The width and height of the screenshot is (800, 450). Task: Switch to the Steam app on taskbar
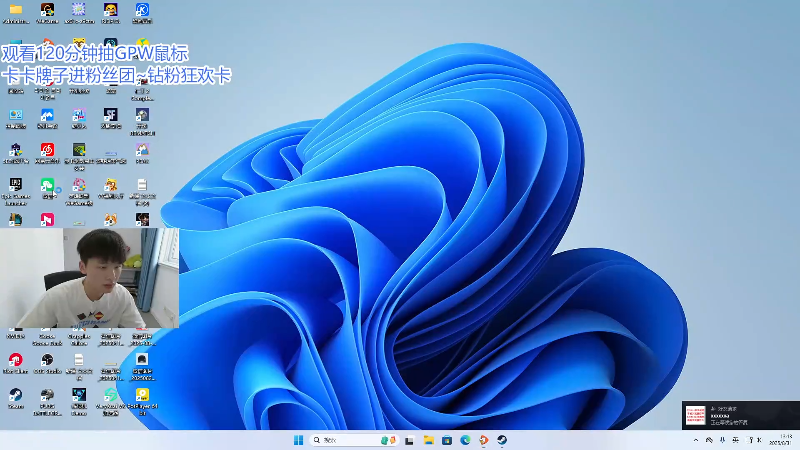[502, 440]
